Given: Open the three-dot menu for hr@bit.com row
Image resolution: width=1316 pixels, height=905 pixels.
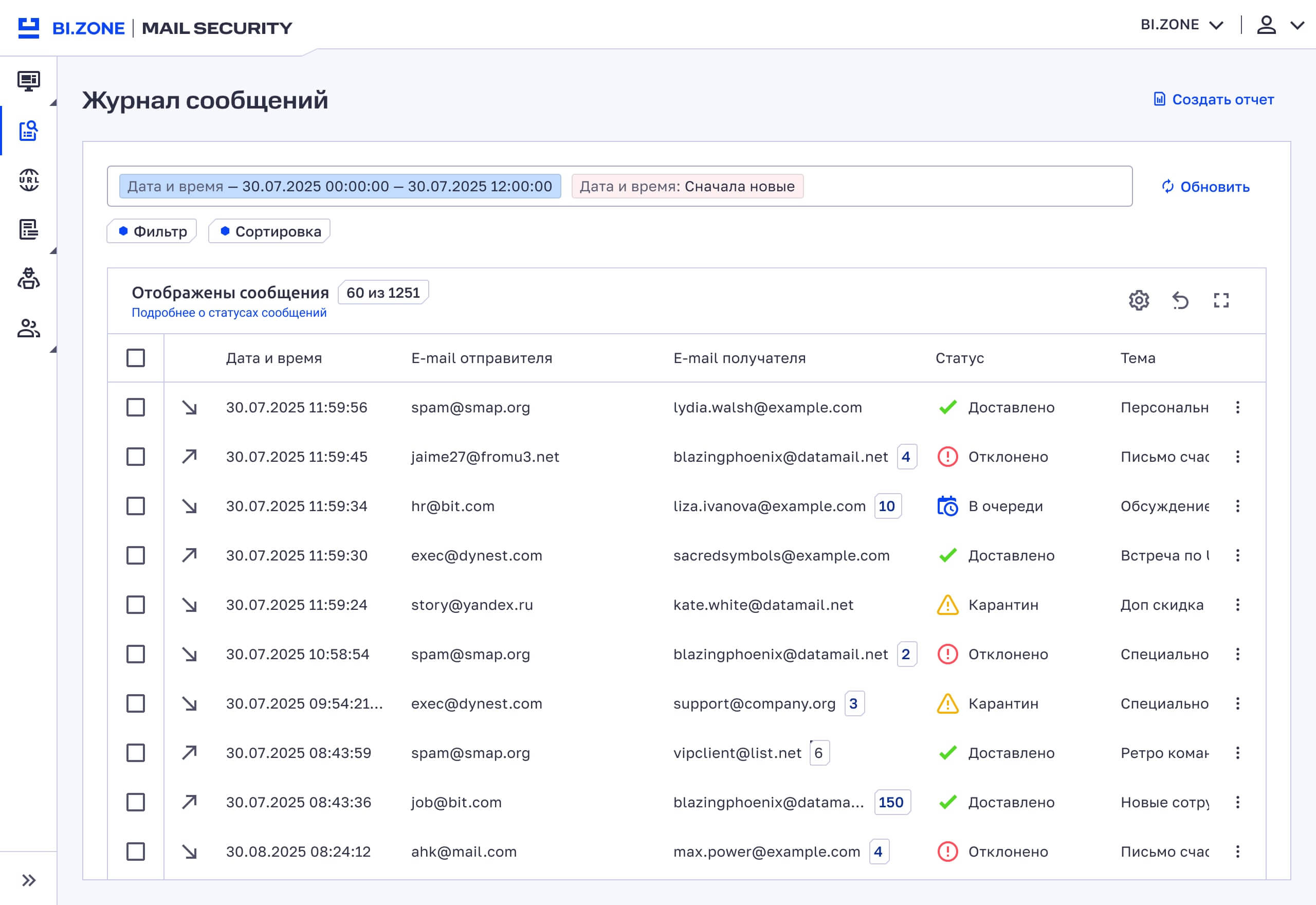Looking at the screenshot, I should pyautogui.click(x=1238, y=506).
